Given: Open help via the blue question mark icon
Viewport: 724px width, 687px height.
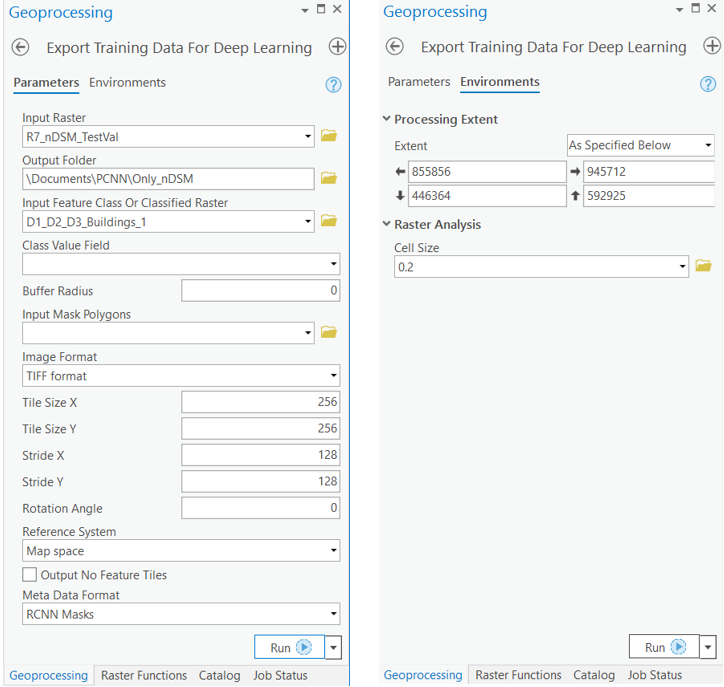Looking at the screenshot, I should (x=334, y=85).
